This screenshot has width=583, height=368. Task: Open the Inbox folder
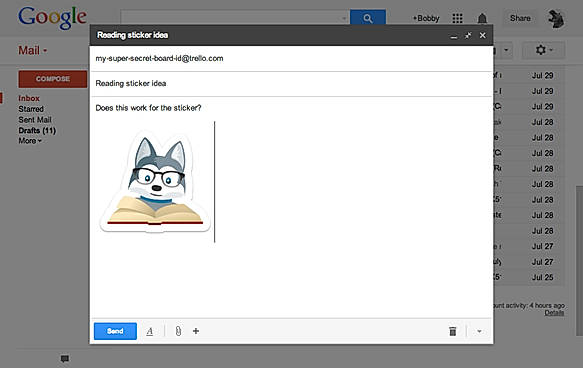point(29,99)
